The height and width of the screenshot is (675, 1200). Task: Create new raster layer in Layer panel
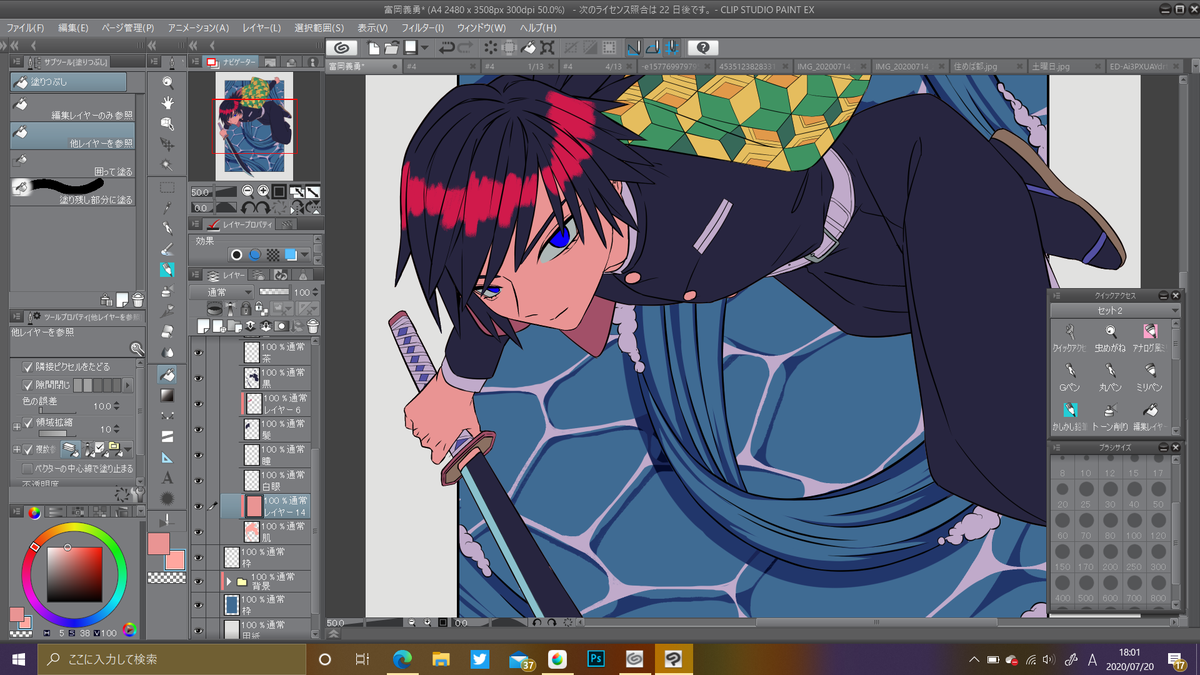tap(204, 326)
